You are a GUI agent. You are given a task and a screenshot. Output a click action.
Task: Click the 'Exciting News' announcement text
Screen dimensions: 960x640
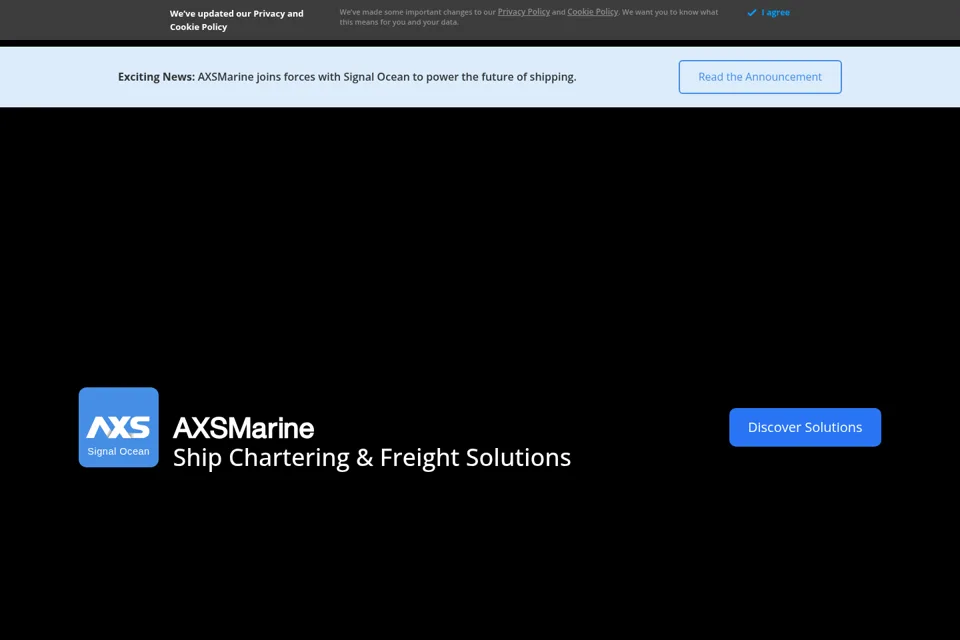coord(347,77)
